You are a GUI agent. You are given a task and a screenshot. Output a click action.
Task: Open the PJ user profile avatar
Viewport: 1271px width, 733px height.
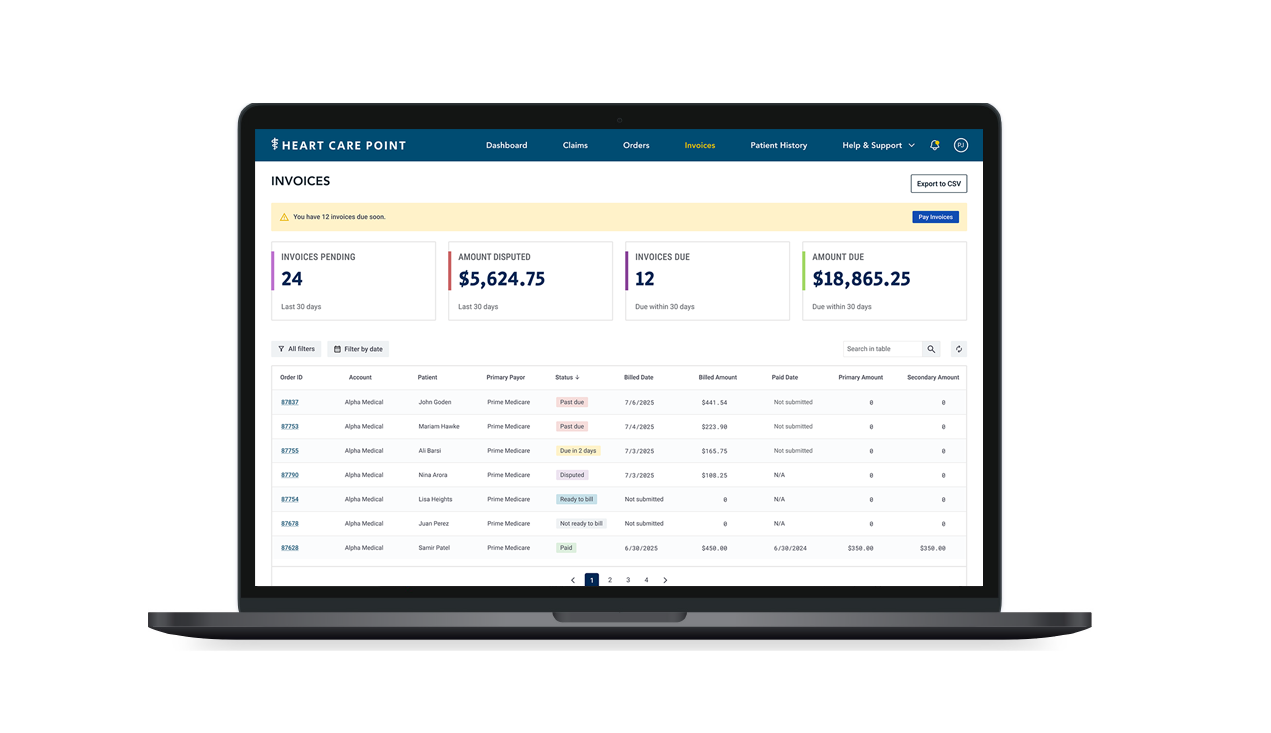tap(960, 145)
